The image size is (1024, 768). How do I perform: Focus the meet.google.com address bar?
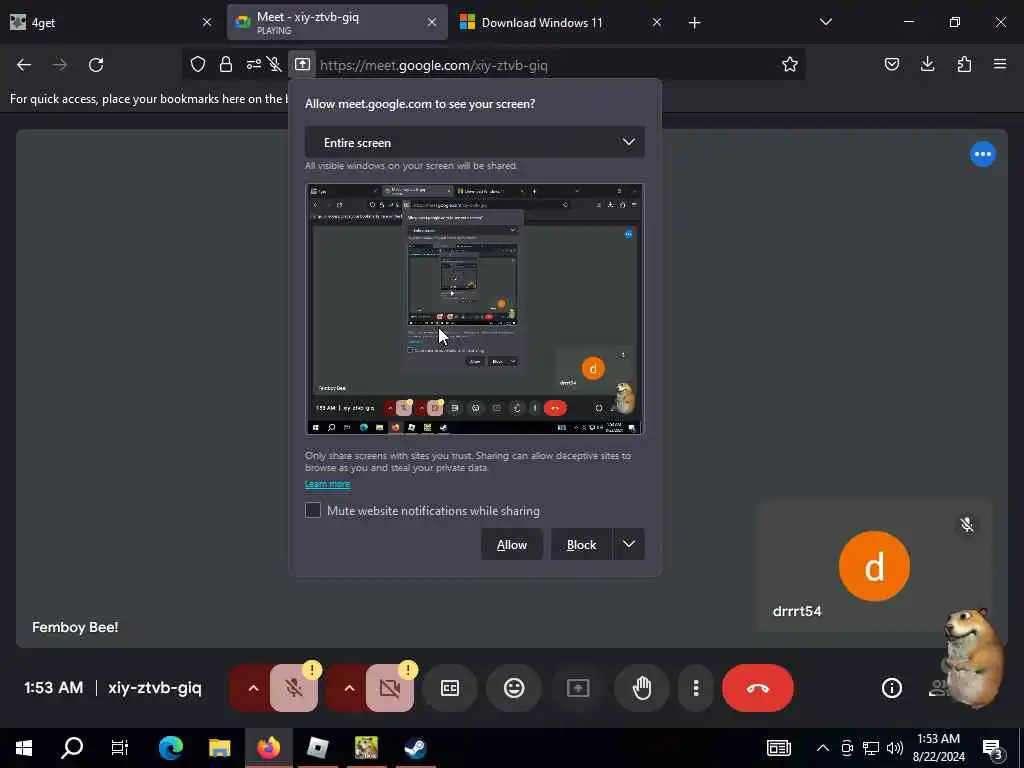pos(545,65)
